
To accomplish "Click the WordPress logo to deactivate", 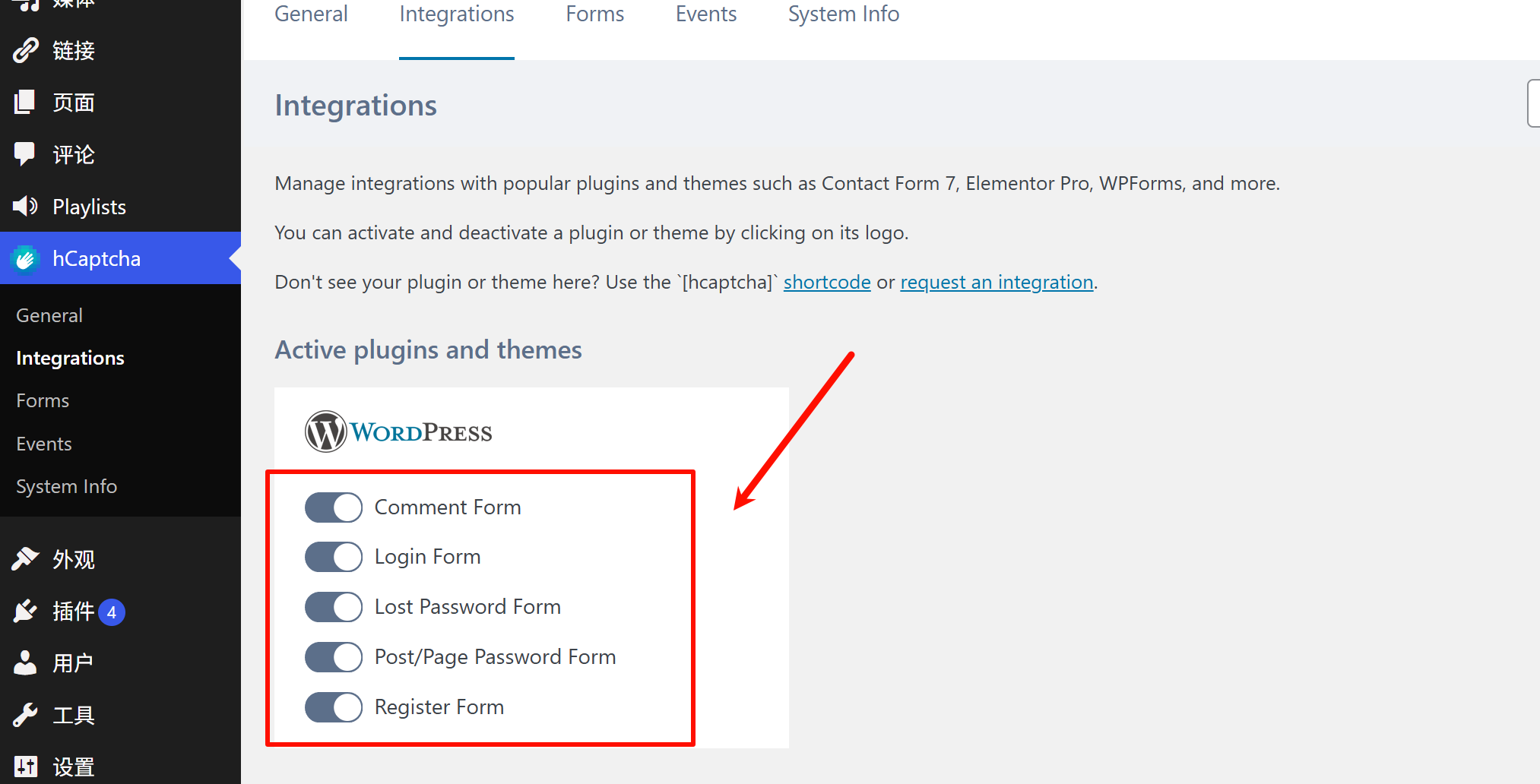I will click(x=398, y=432).
